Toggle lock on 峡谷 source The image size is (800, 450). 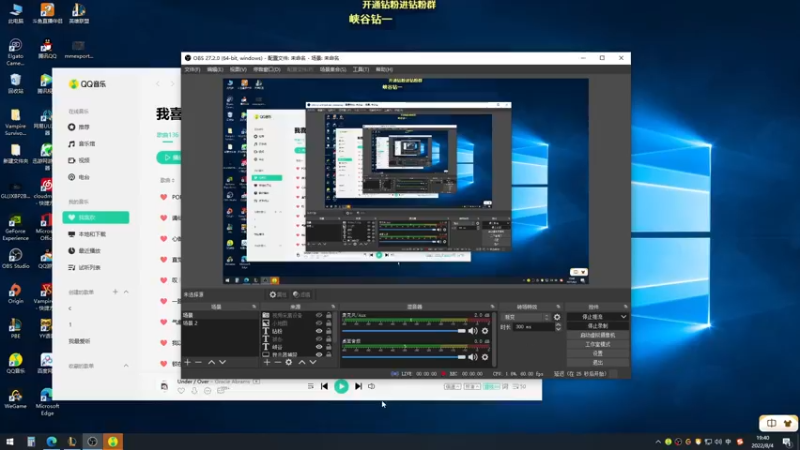tap(329, 347)
